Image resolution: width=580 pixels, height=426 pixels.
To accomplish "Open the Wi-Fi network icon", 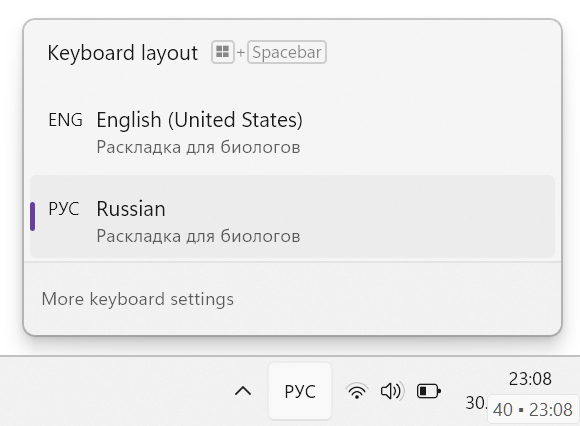I will pos(357,391).
